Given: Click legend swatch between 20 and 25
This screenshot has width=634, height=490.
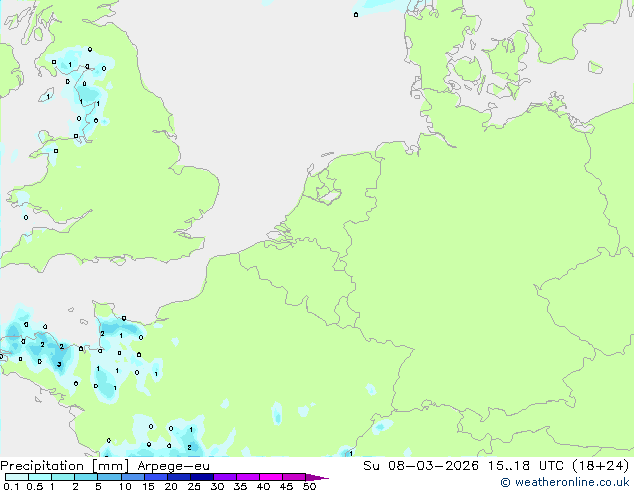Looking at the screenshot, I should pos(179,477).
